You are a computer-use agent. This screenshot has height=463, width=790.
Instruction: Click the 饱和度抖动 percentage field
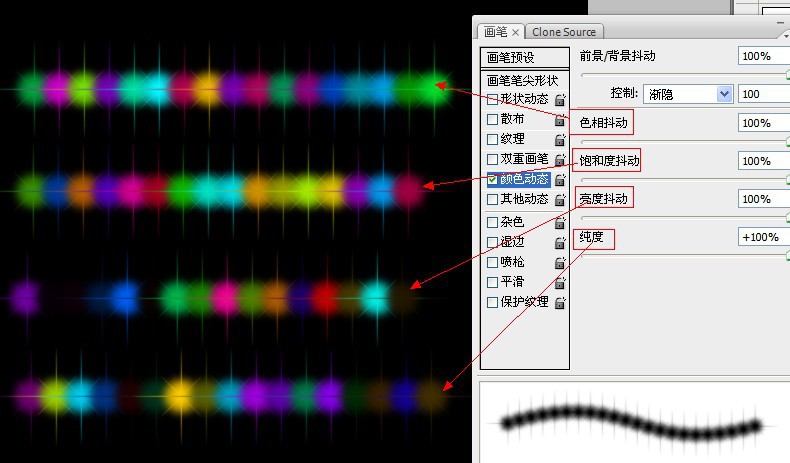764,161
